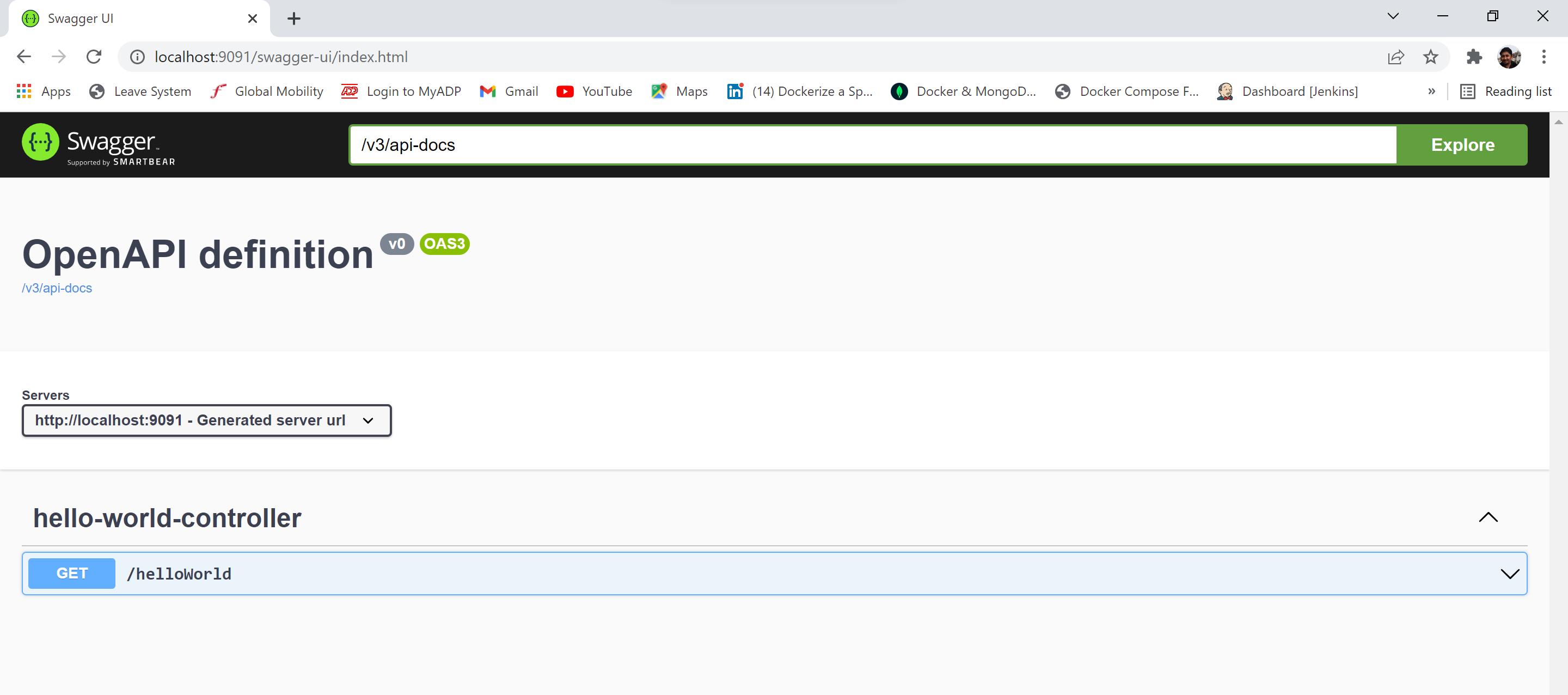Open the Servers dropdown
Screen dimensions: 1568x695
point(206,420)
